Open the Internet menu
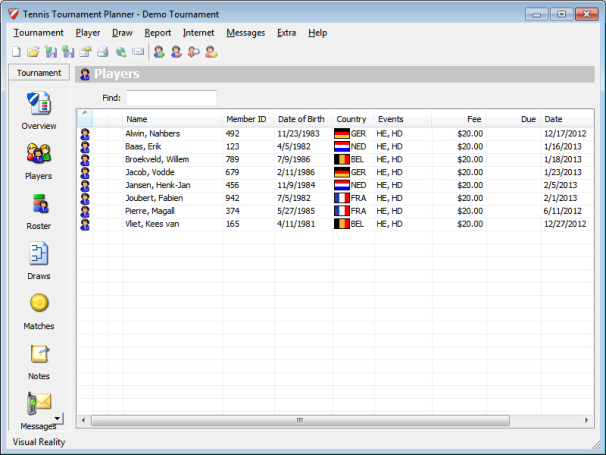The width and height of the screenshot is (606, 455). (198, 33)
